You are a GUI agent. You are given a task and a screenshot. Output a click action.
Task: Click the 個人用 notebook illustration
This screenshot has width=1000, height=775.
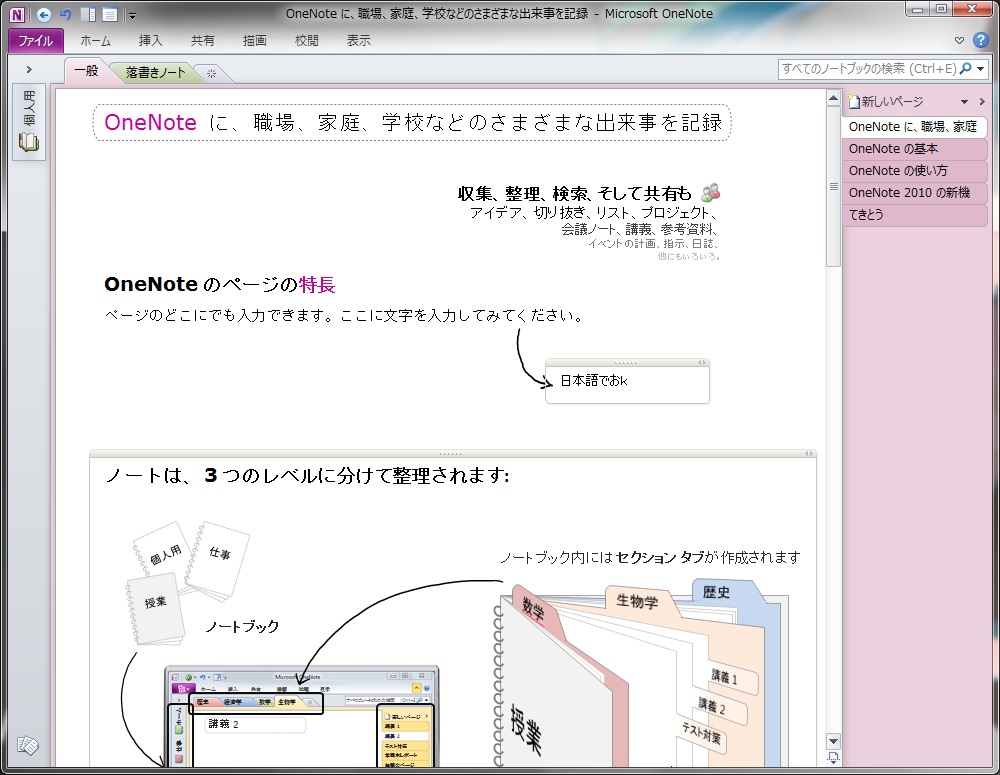tap(162, 552)
